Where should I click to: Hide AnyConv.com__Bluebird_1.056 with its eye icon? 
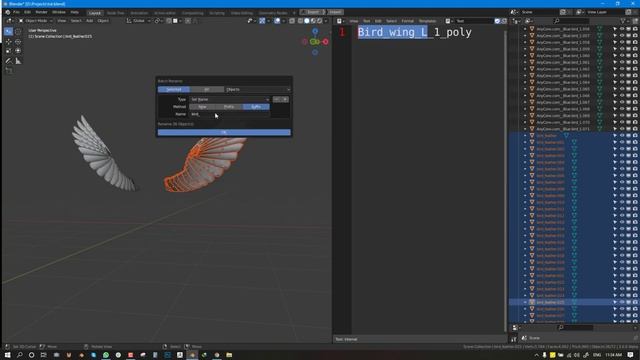coord(622,29)
